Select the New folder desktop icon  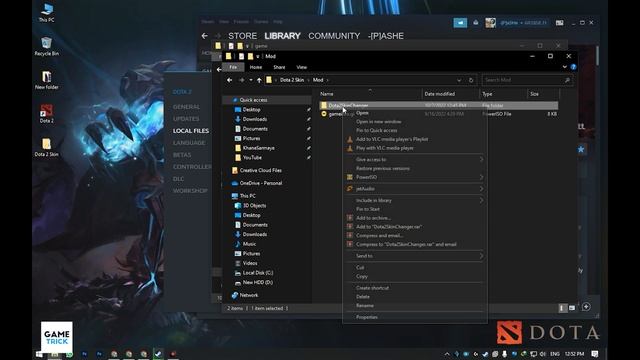47,80
